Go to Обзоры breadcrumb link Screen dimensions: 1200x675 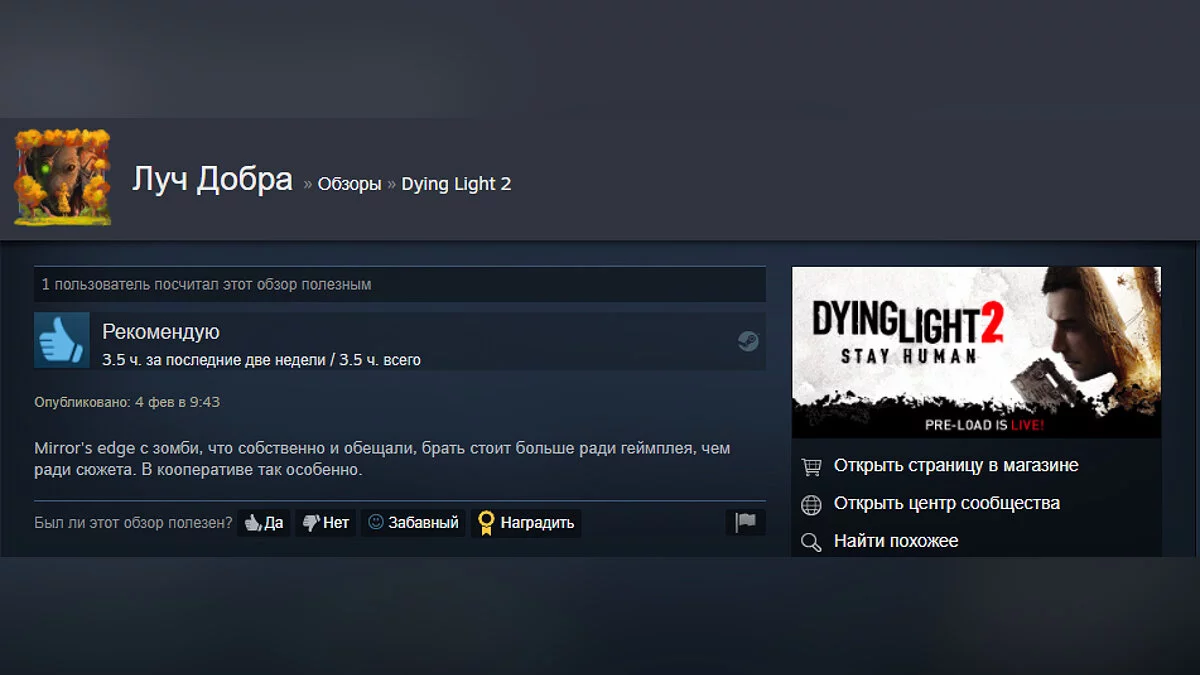pos(349,184)
